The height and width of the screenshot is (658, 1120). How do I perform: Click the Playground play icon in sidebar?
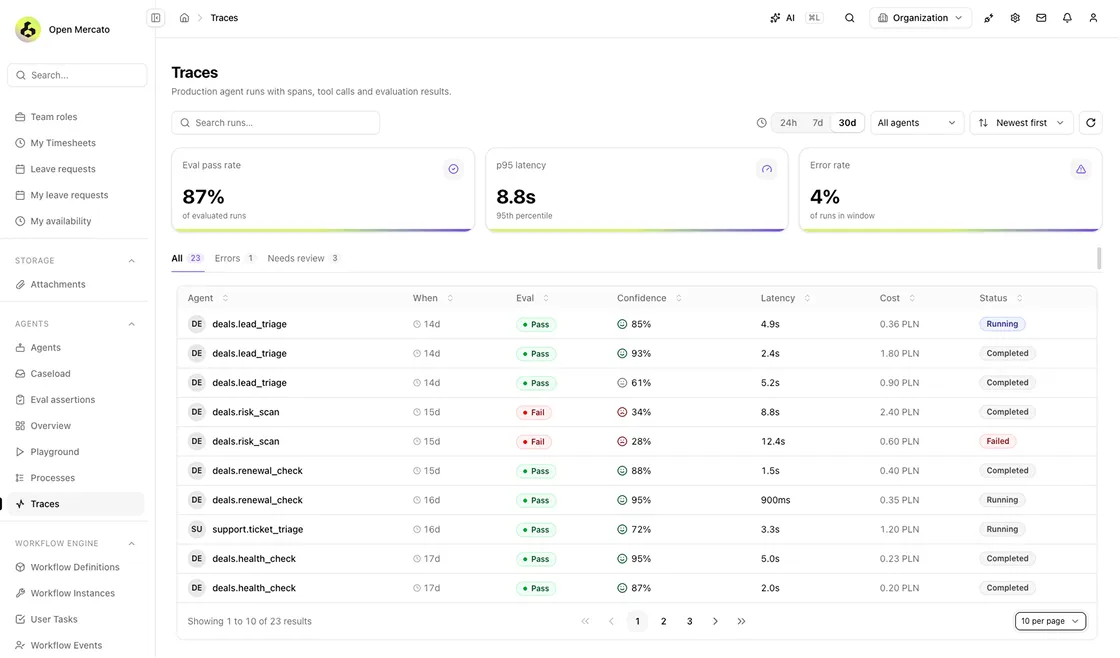click(20, 452)
